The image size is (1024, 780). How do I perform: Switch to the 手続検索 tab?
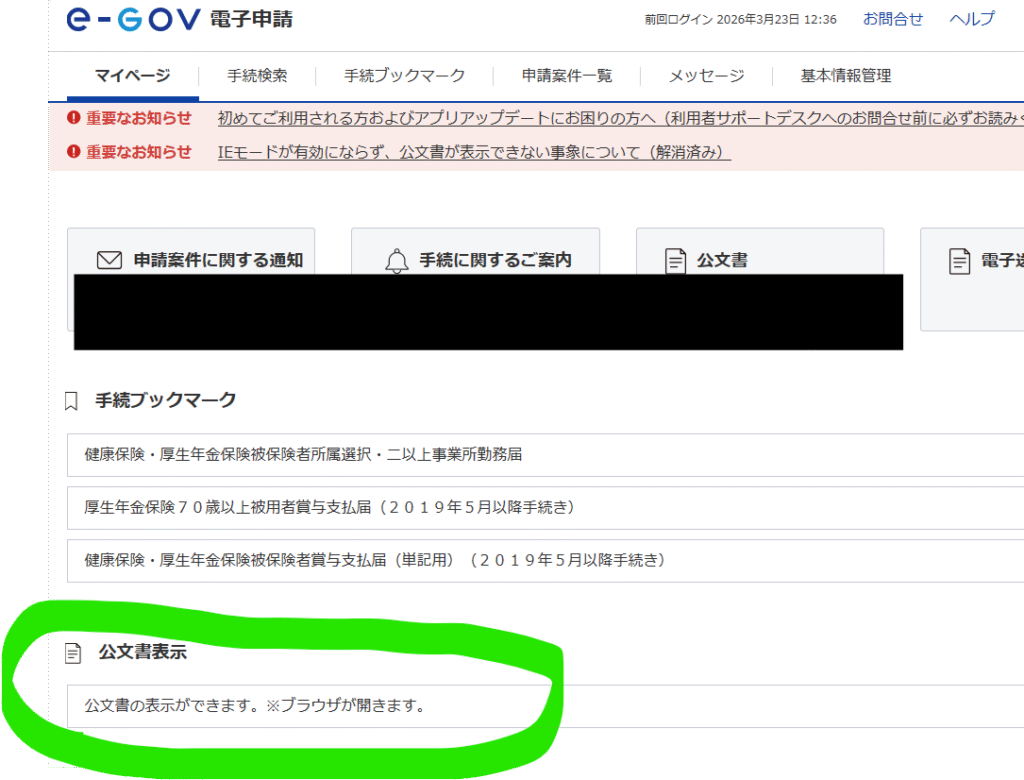click(257, 76)
